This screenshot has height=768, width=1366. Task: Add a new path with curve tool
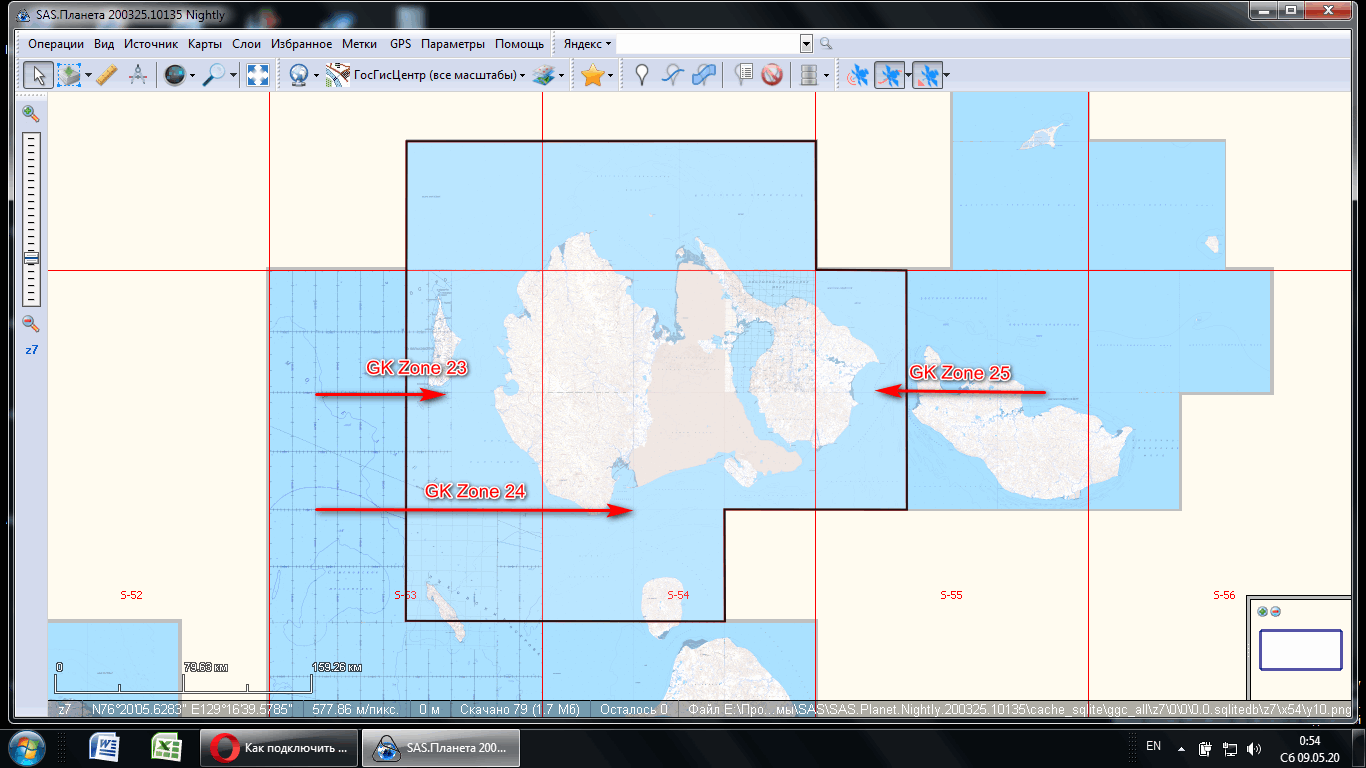(x=673, y=75)
